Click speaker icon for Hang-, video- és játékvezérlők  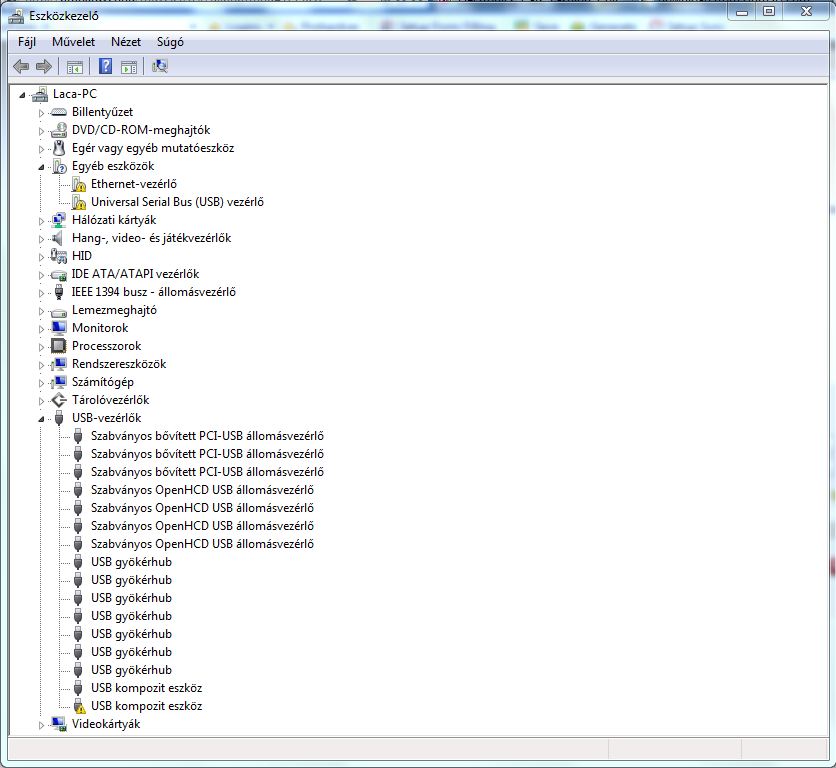point(58,238)
